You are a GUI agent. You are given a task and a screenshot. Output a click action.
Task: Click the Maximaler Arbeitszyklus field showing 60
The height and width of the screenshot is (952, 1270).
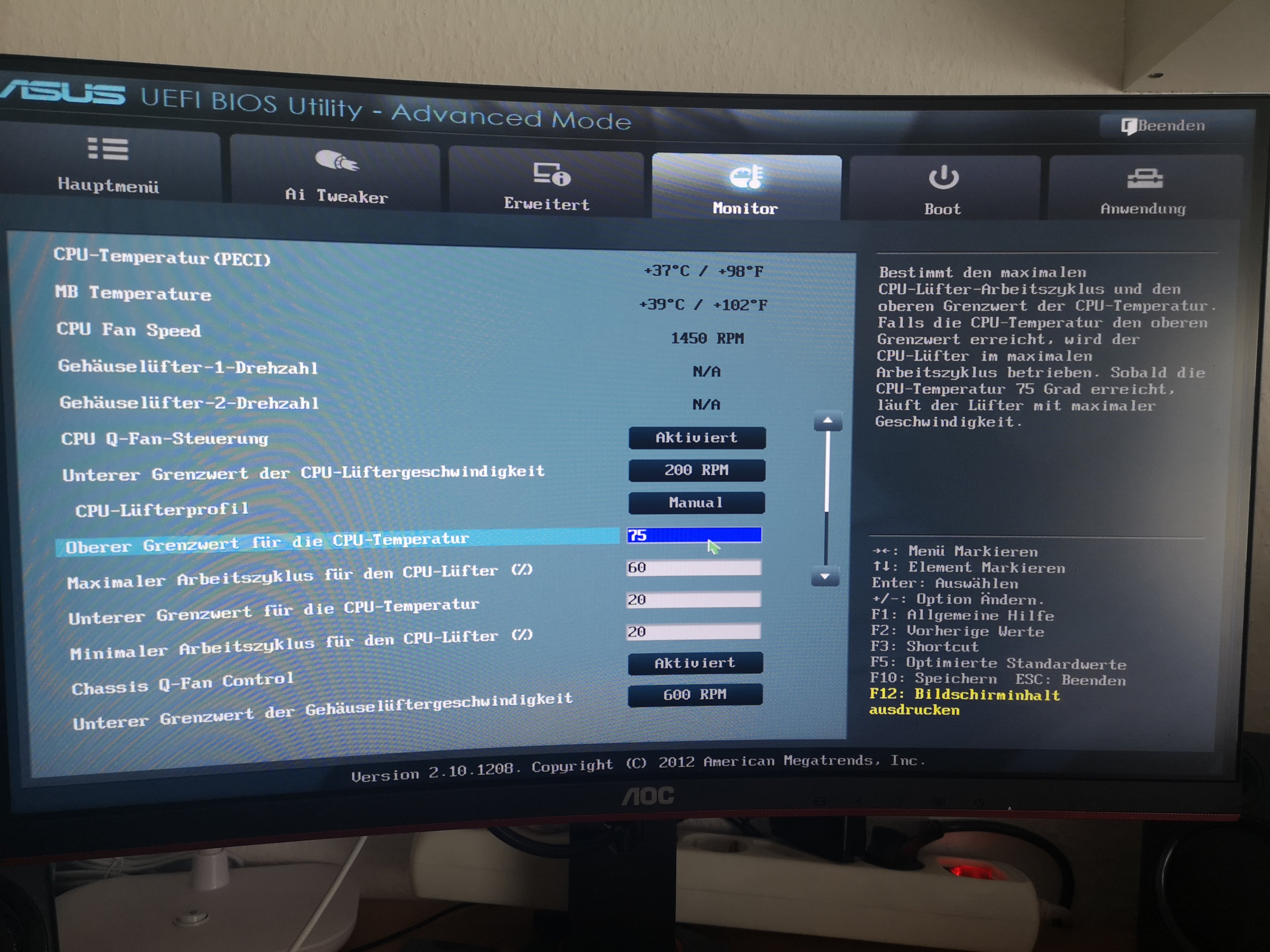[x=694, y=568]
